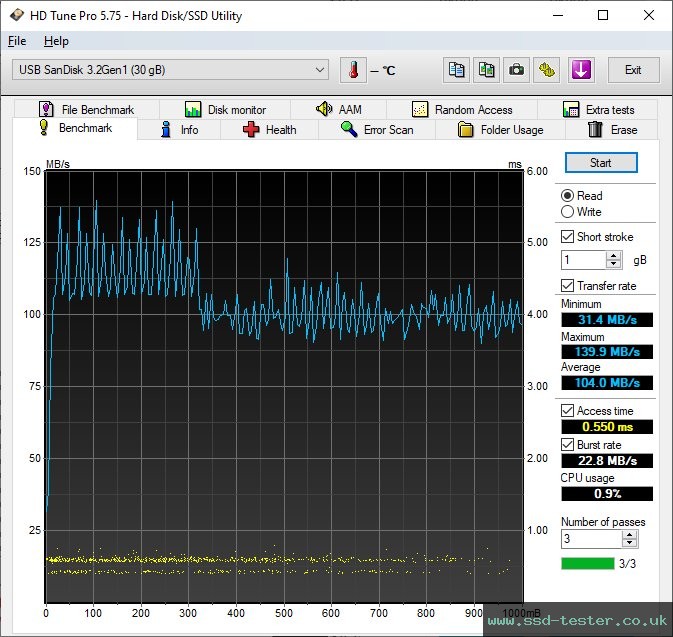Click the 0.550 ms access time value
This screenshot has height=637, width=673.
(607, 427)
